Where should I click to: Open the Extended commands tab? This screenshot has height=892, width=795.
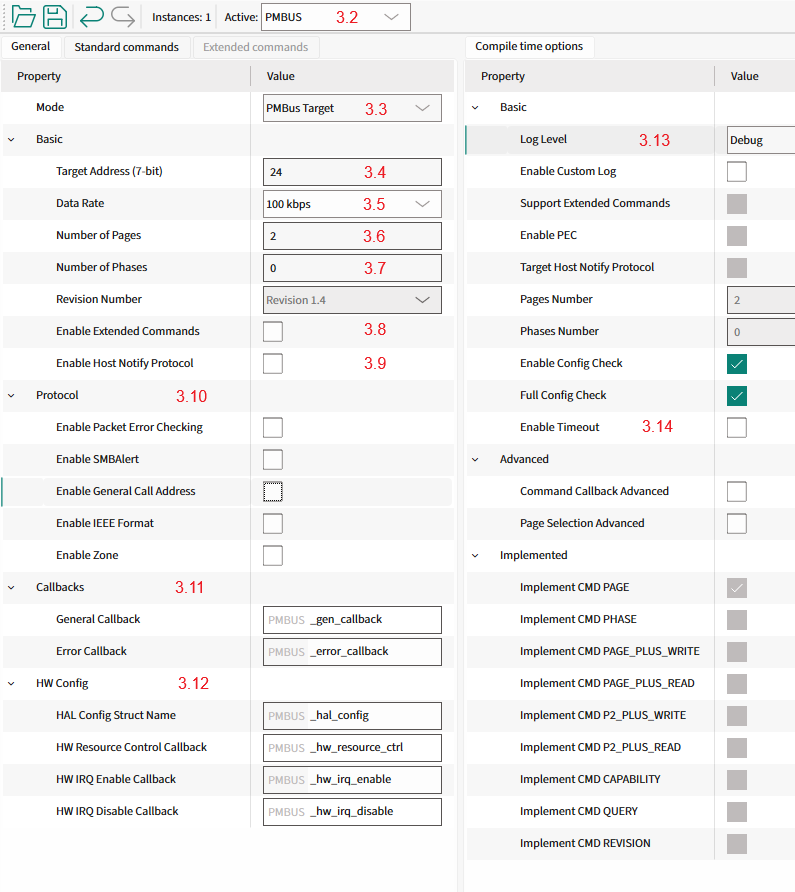click(x=256, y=47)
